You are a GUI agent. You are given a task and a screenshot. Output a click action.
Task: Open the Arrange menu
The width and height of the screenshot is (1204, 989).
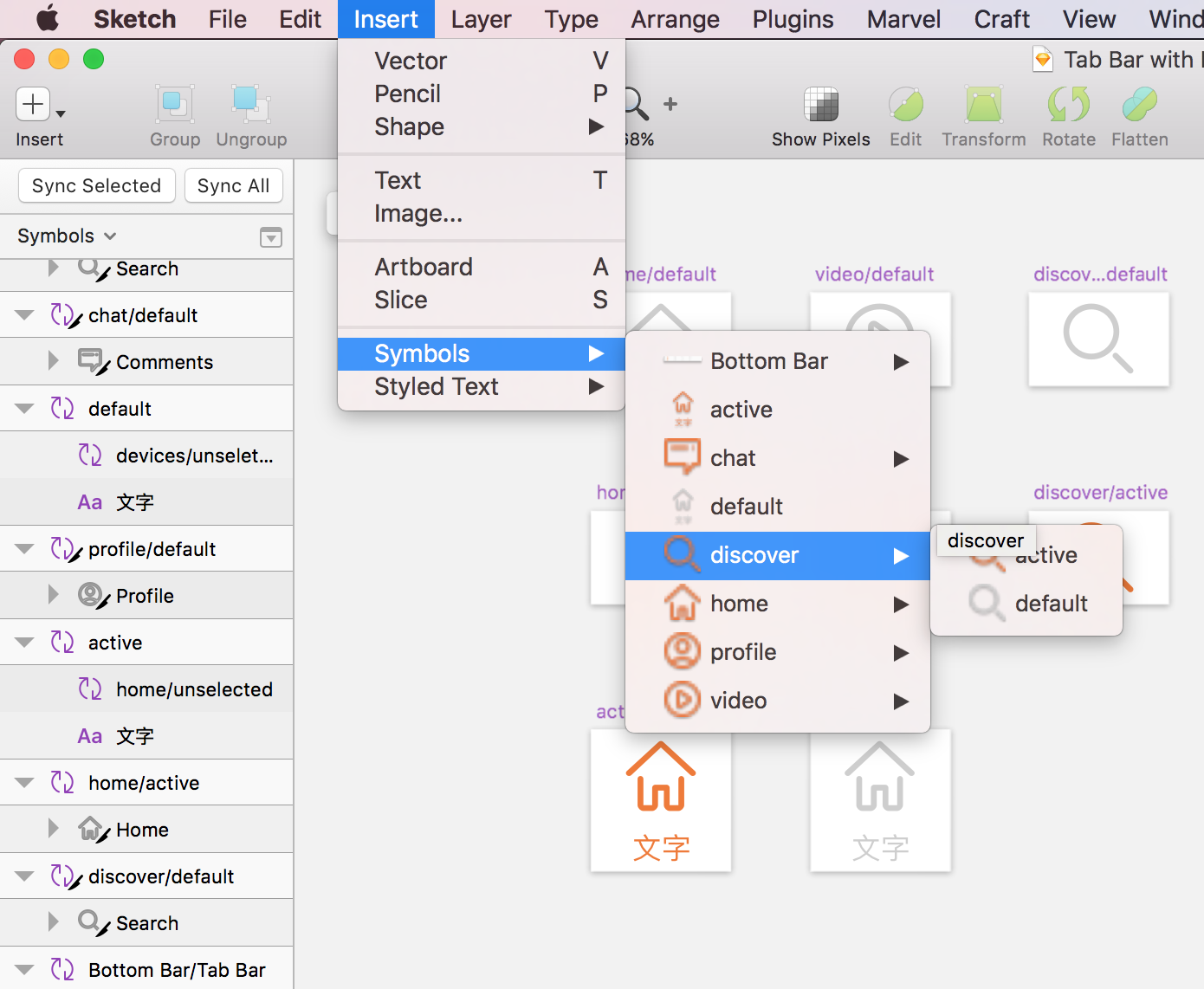point(675,19)
